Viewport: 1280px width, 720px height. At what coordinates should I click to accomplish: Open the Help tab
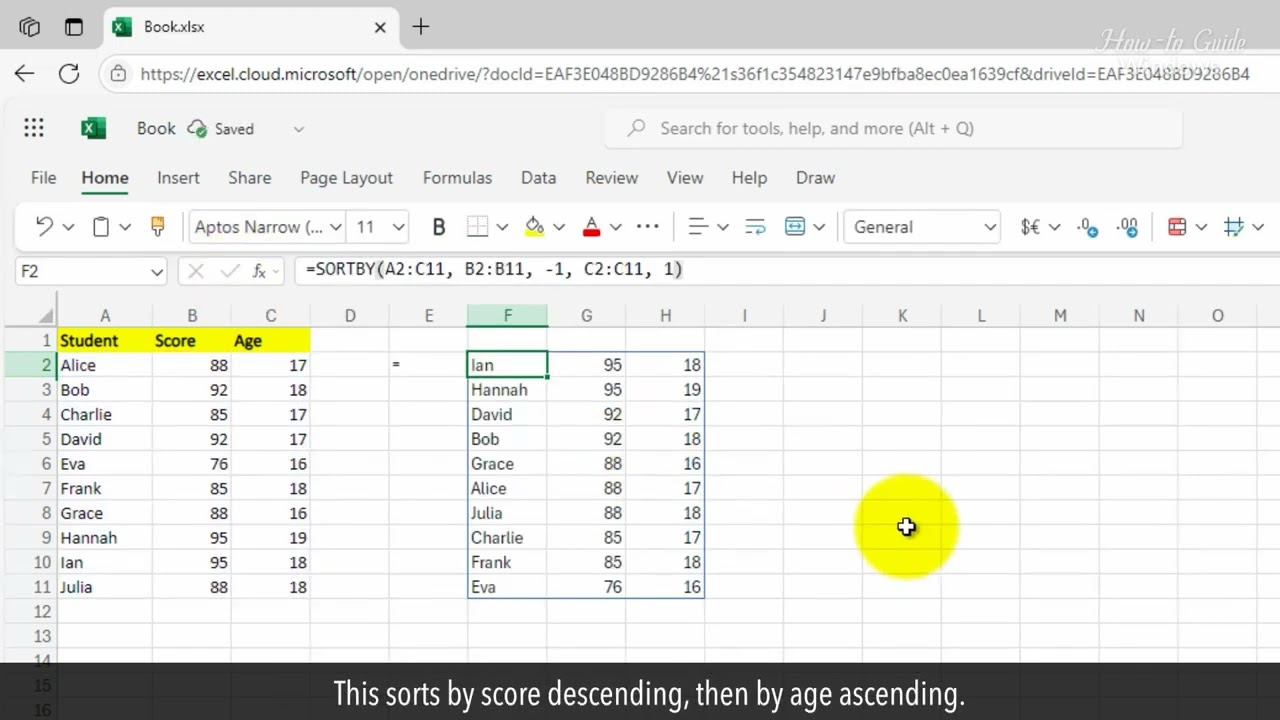[749, 178]
